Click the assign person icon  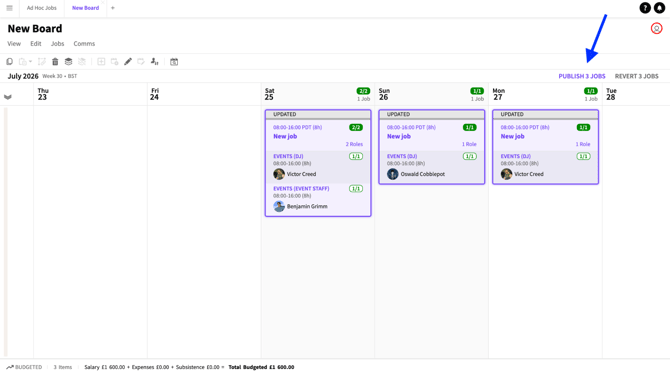154,62
